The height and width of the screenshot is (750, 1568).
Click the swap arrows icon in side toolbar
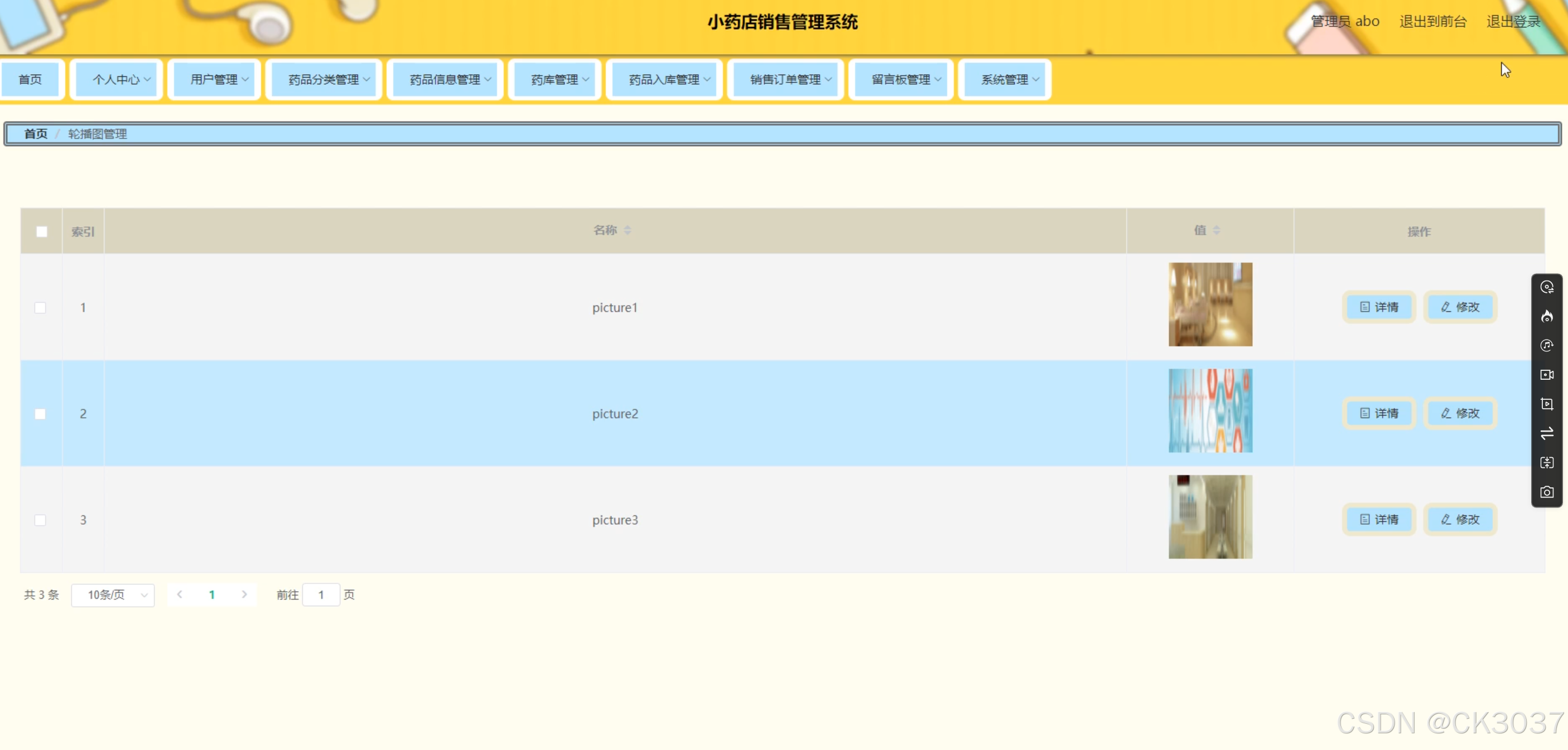tap(1546, 433)
